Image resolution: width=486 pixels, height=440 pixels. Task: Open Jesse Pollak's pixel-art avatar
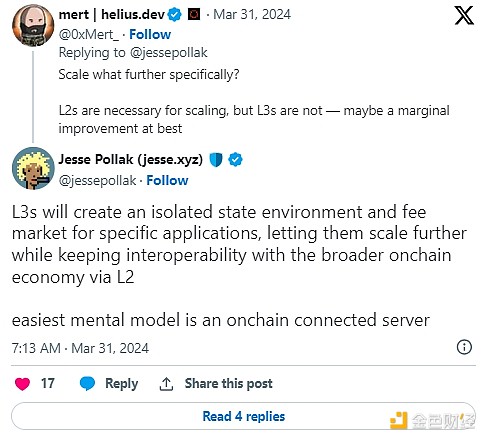[33, 168]
